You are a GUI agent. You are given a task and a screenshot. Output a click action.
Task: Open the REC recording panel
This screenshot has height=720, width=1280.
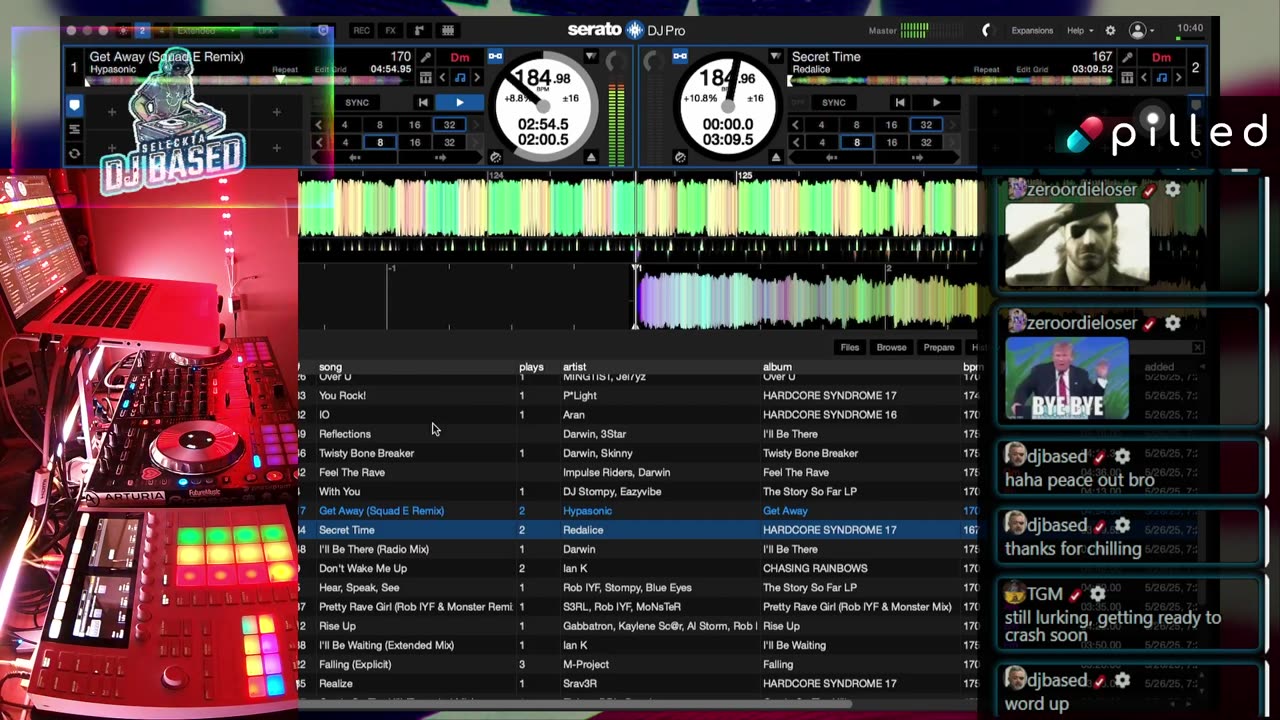click(x=361, y=31)
